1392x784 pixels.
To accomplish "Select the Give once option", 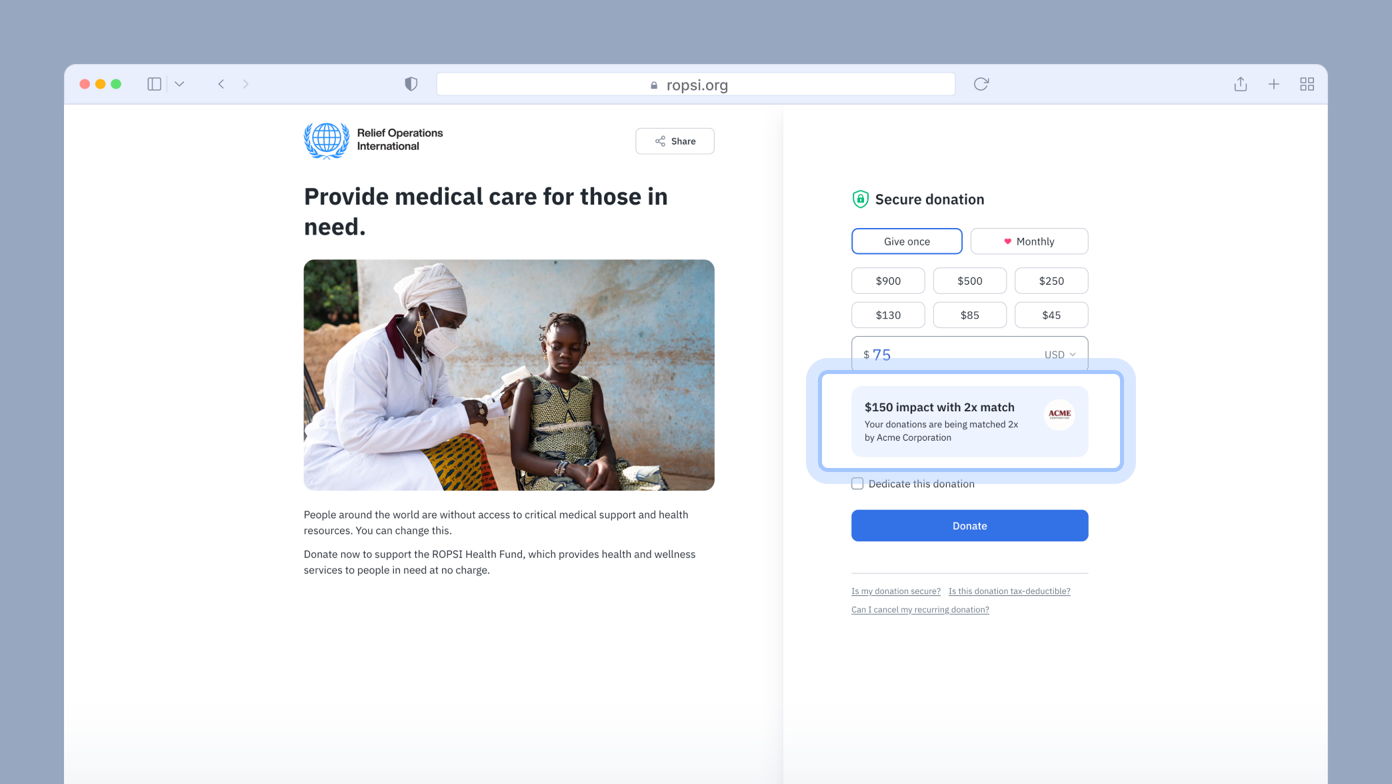I will pyautogui.click(x=906, y=241).
